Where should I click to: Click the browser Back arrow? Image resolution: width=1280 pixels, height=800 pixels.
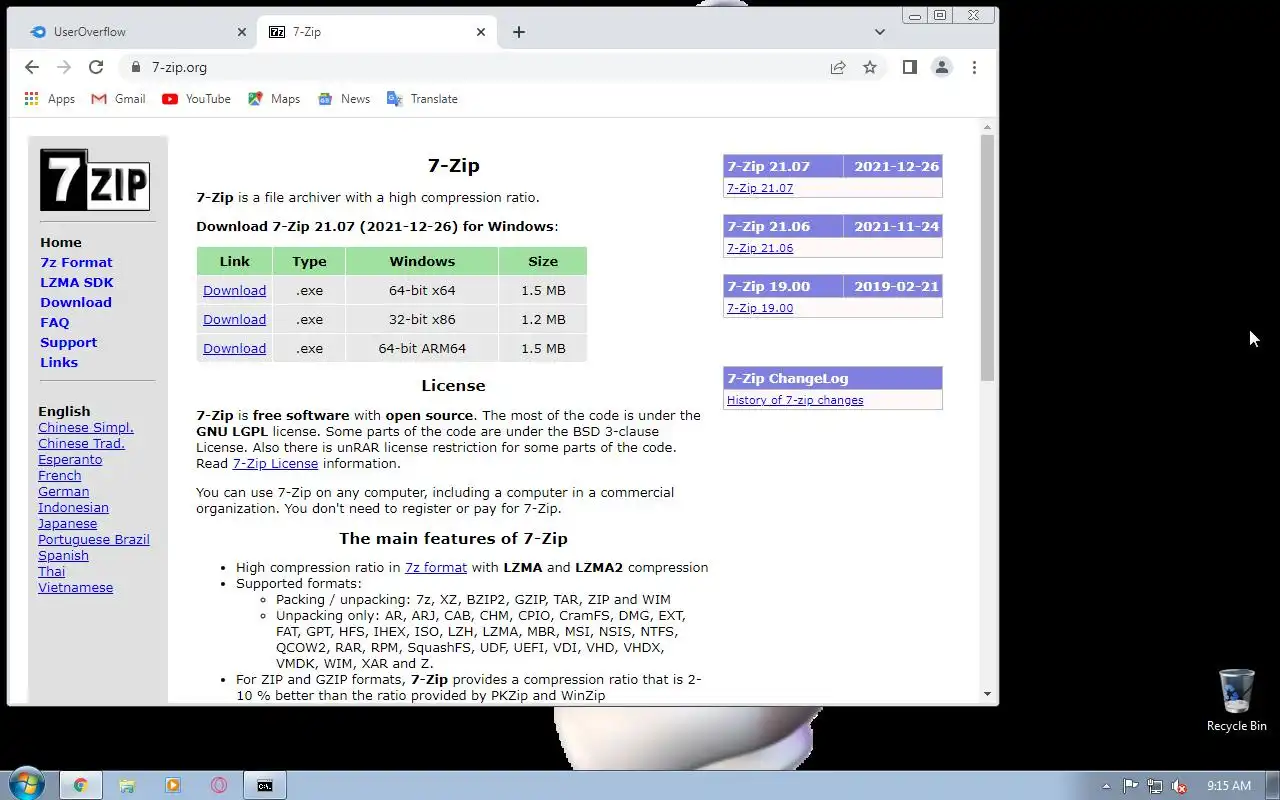pos(32,67)
